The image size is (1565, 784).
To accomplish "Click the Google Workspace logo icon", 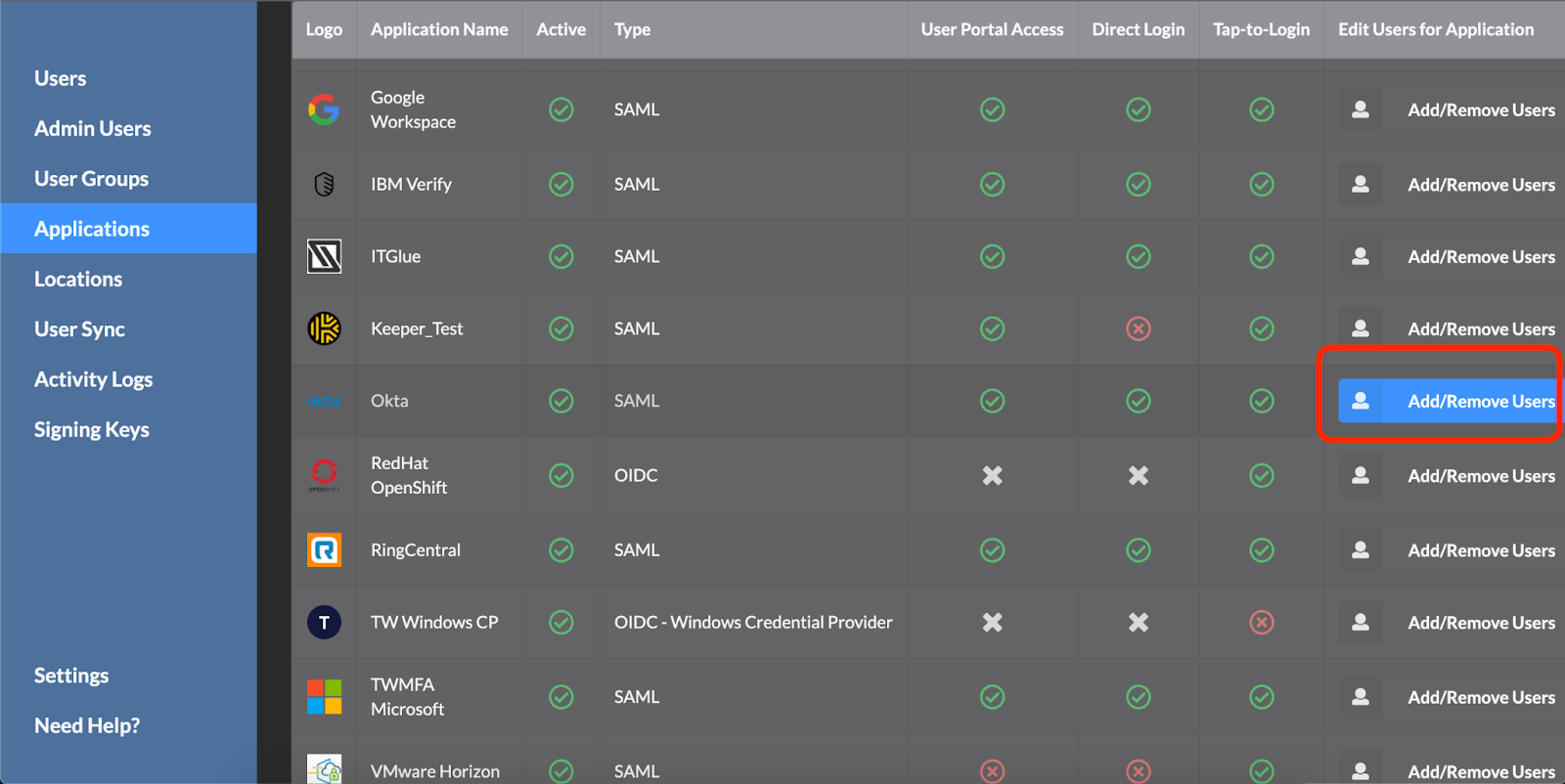I will [x=324, y=109].
